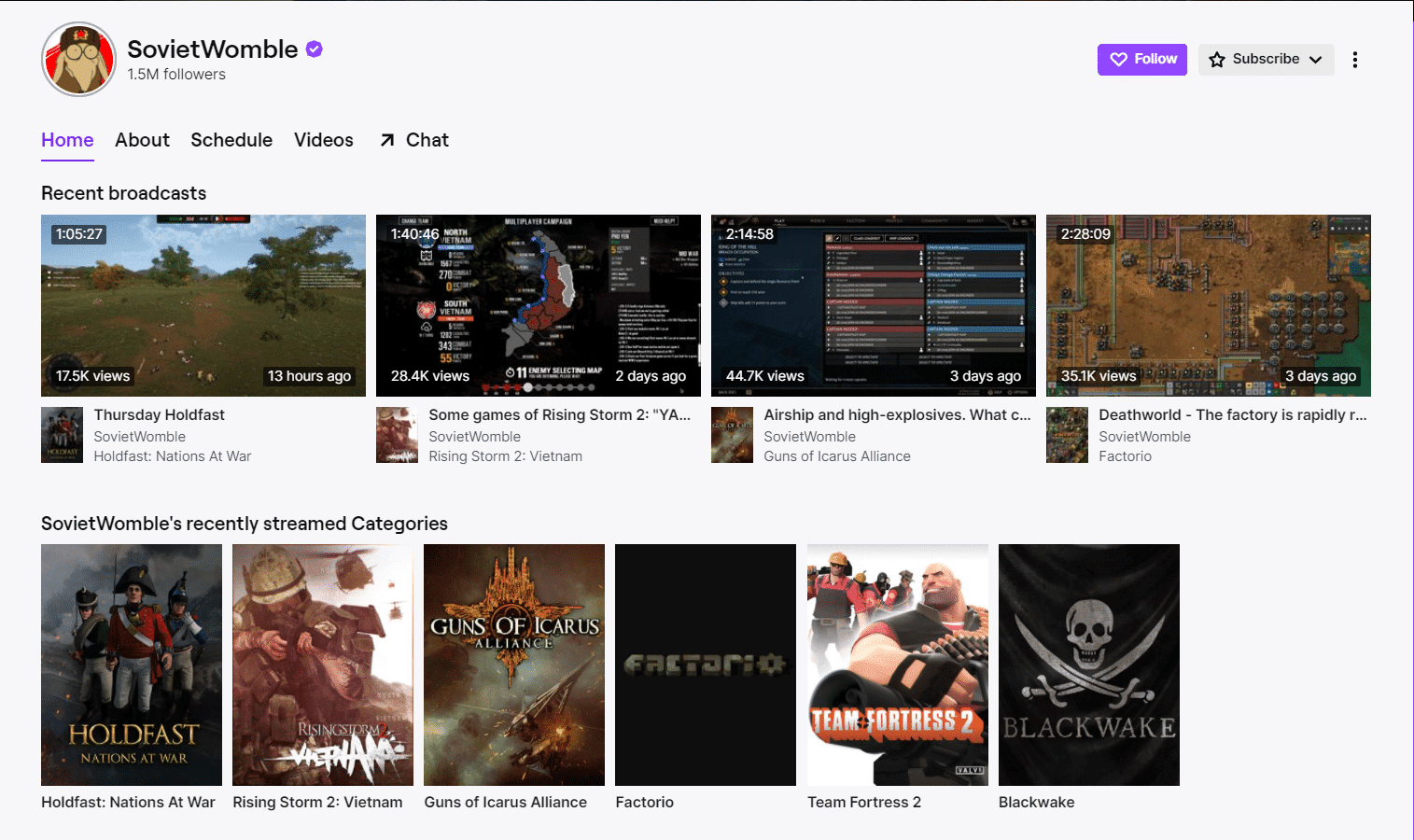
Task: Click the '28.4K views' label
Action: point(430,376)
